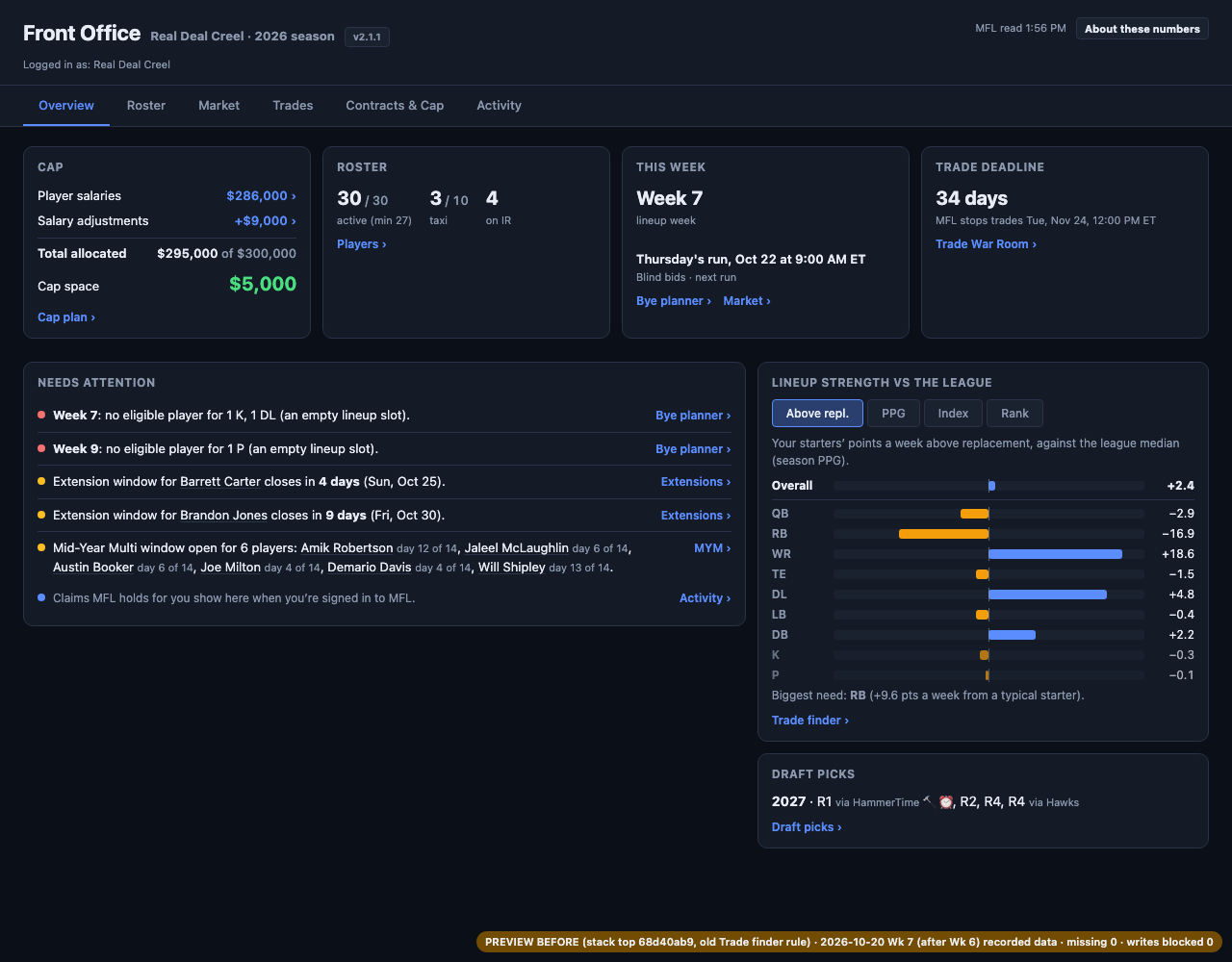This screenshot has width=1232, height=962.
Task: Select the Overview tab
Action: 66,105
